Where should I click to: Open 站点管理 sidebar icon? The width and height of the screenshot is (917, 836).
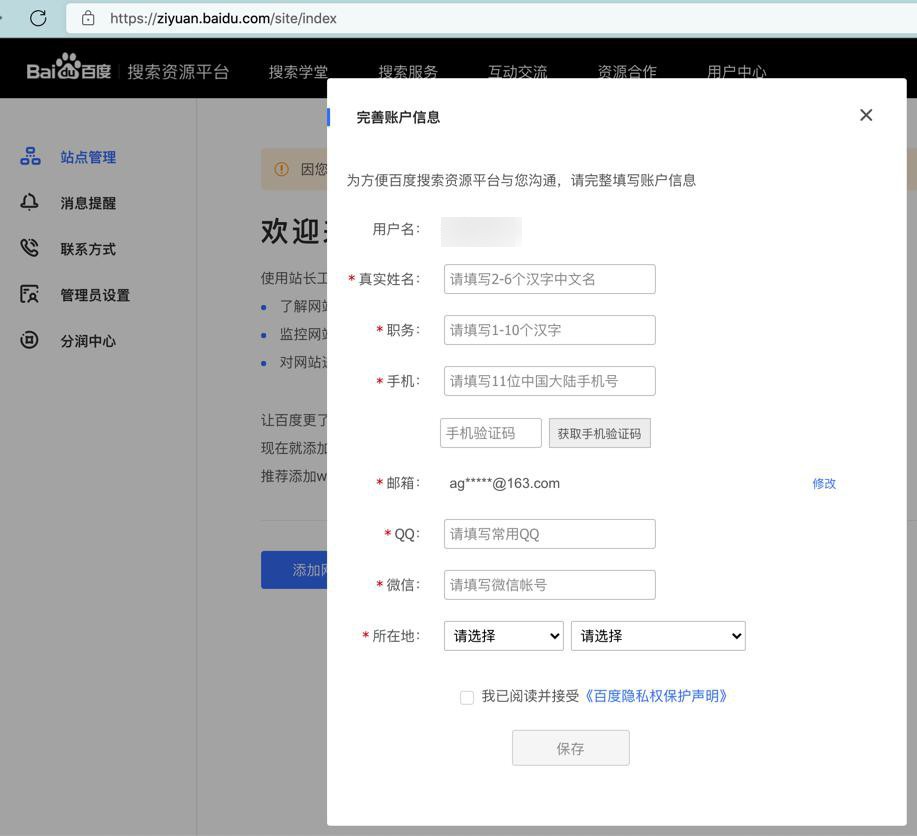(x=30, y=156)
